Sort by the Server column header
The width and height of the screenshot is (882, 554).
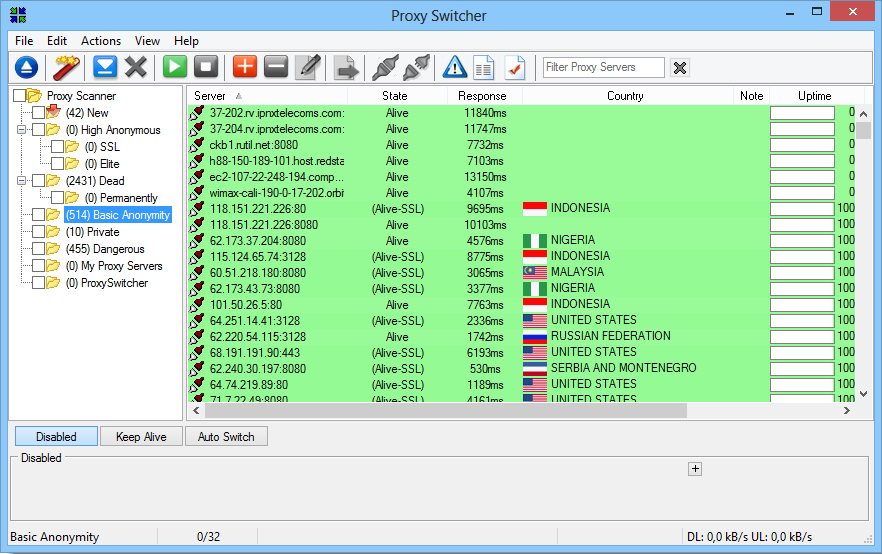click(x=267, y=96)
